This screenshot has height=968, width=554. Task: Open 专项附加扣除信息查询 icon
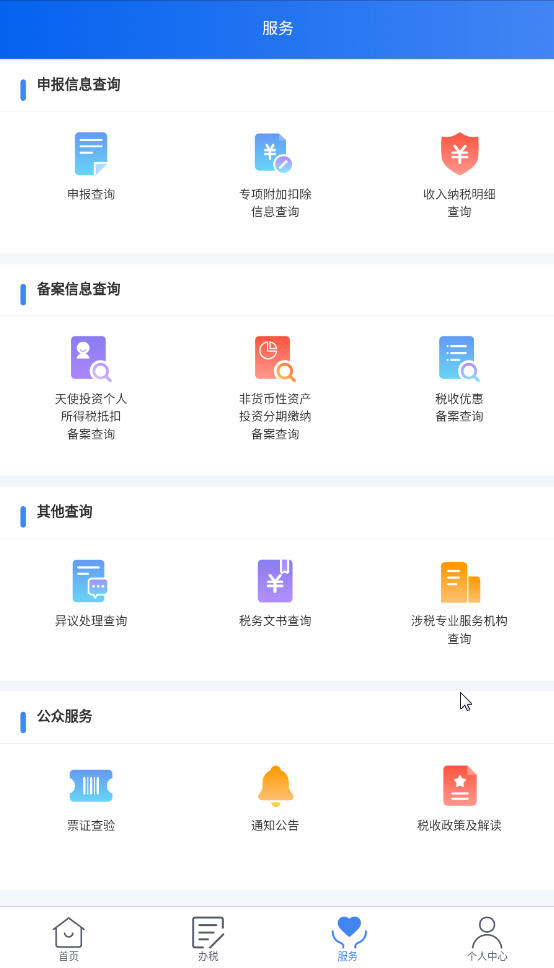coord(274,153)
